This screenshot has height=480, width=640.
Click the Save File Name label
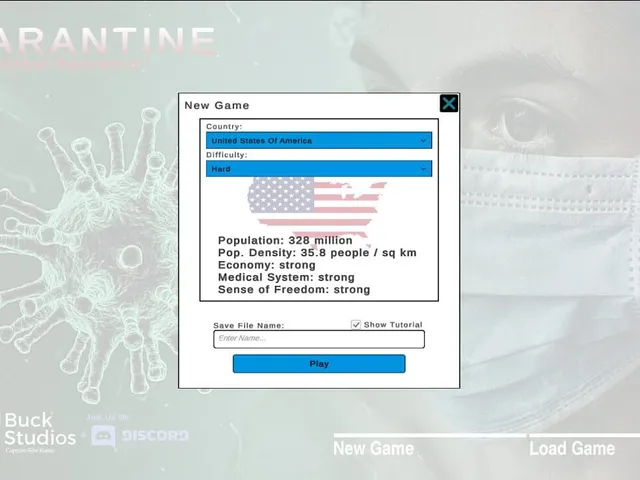(249, 325)
